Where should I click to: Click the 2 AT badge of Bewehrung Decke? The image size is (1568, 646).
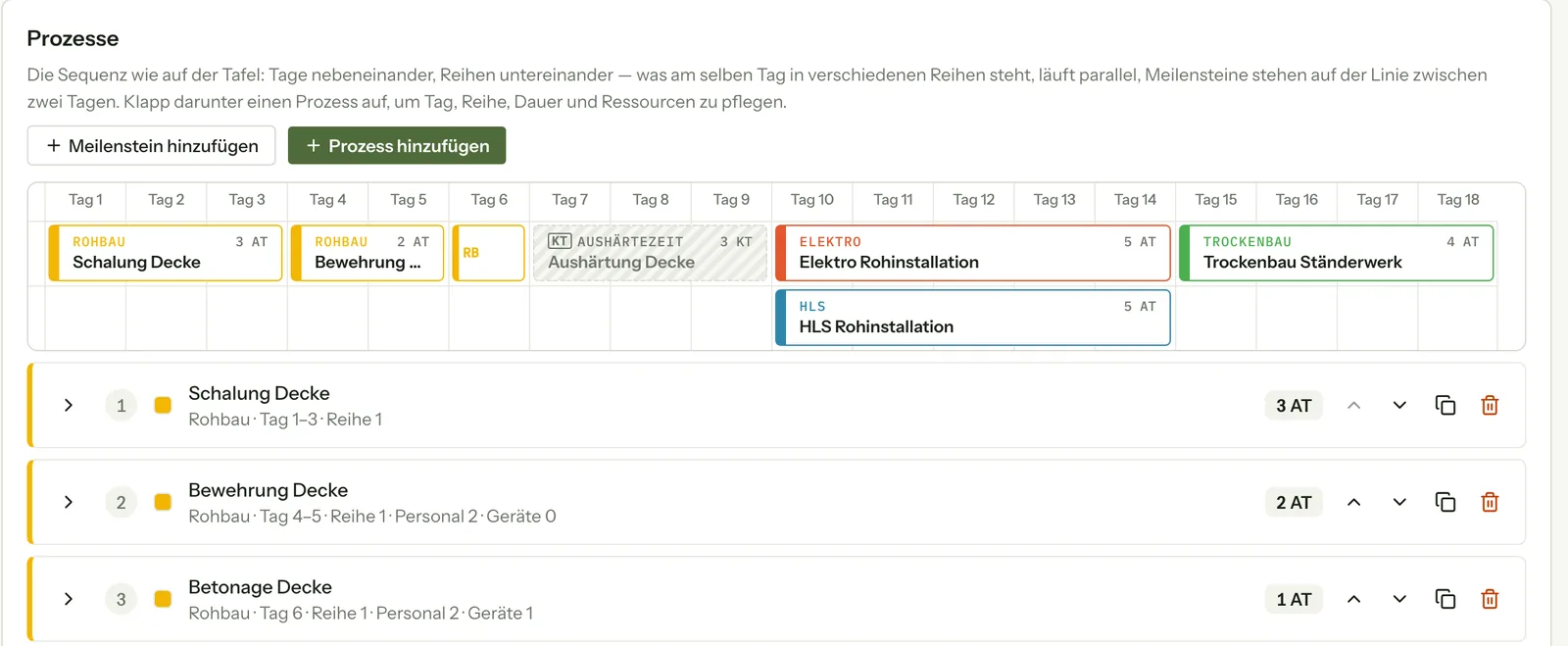click(x=1294, y=502)
